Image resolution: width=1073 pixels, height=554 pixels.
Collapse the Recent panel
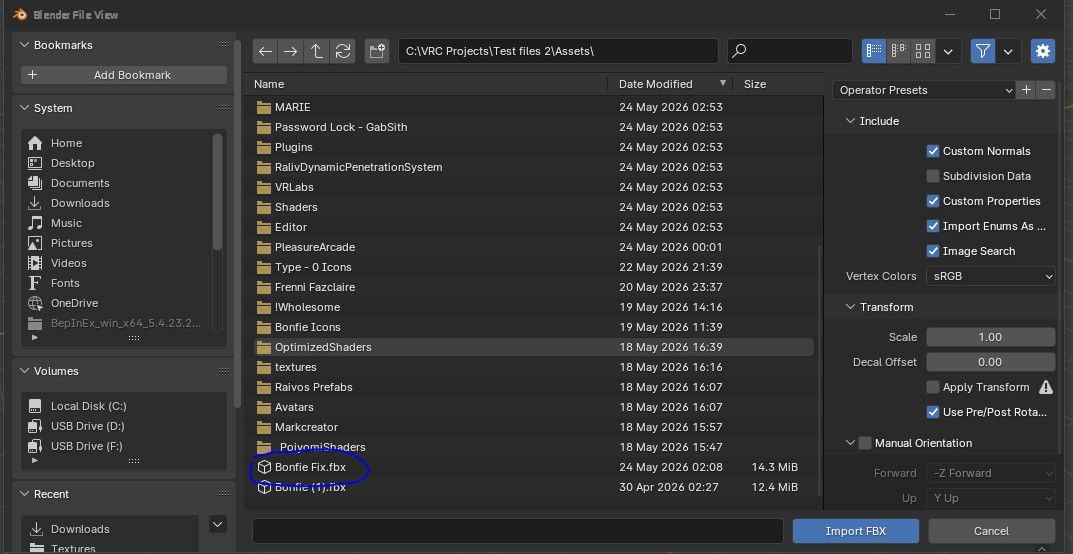click(25, 494)
